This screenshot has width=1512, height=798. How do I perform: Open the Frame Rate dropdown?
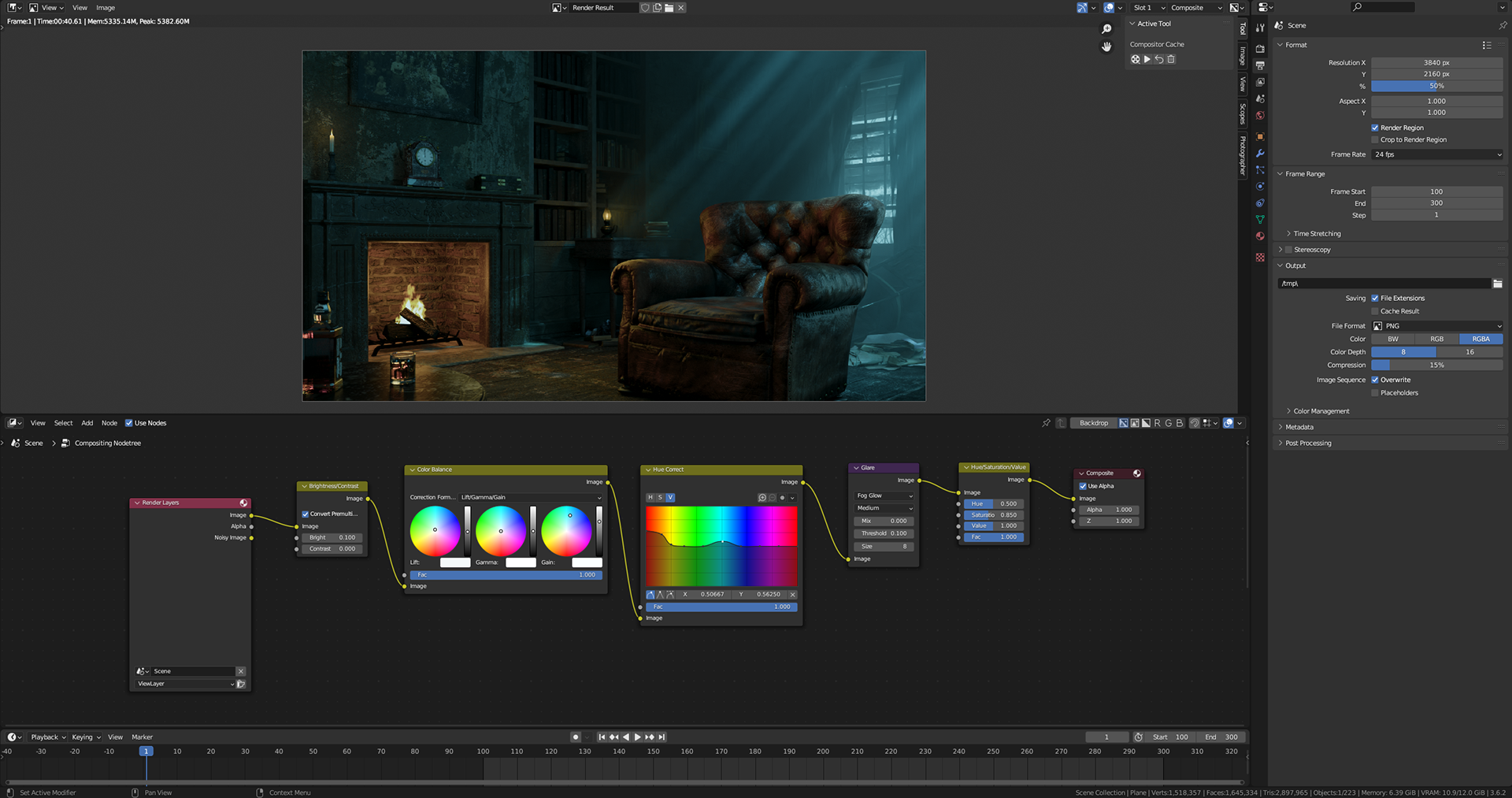(1437, 154)
